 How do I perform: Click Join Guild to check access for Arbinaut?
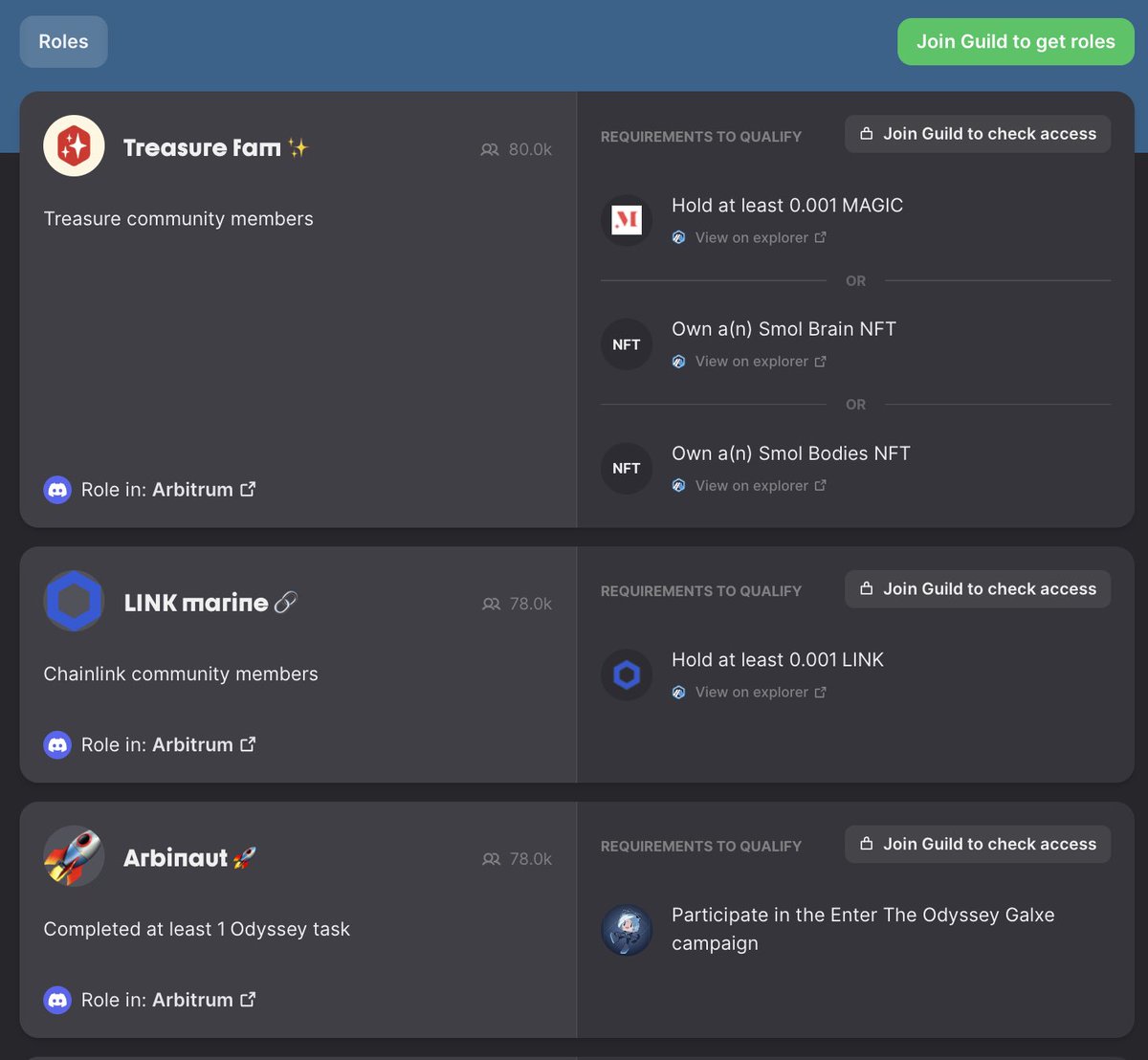pos(978,844)
